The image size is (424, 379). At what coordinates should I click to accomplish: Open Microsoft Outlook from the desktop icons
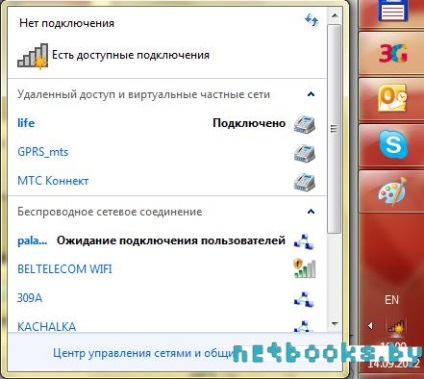[x=393, y=98]
